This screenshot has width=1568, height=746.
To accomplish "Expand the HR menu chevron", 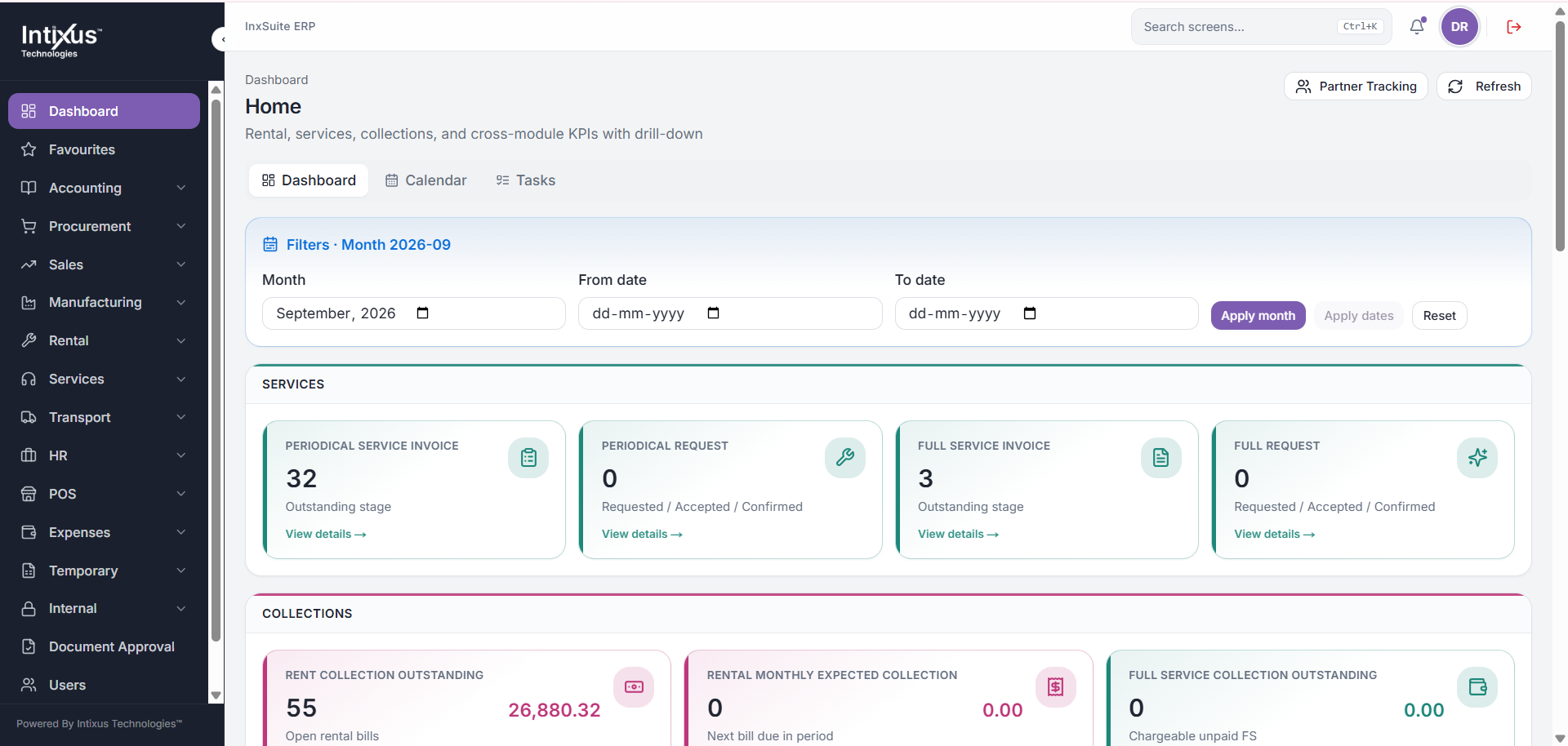I will click(x=181, y=455).
